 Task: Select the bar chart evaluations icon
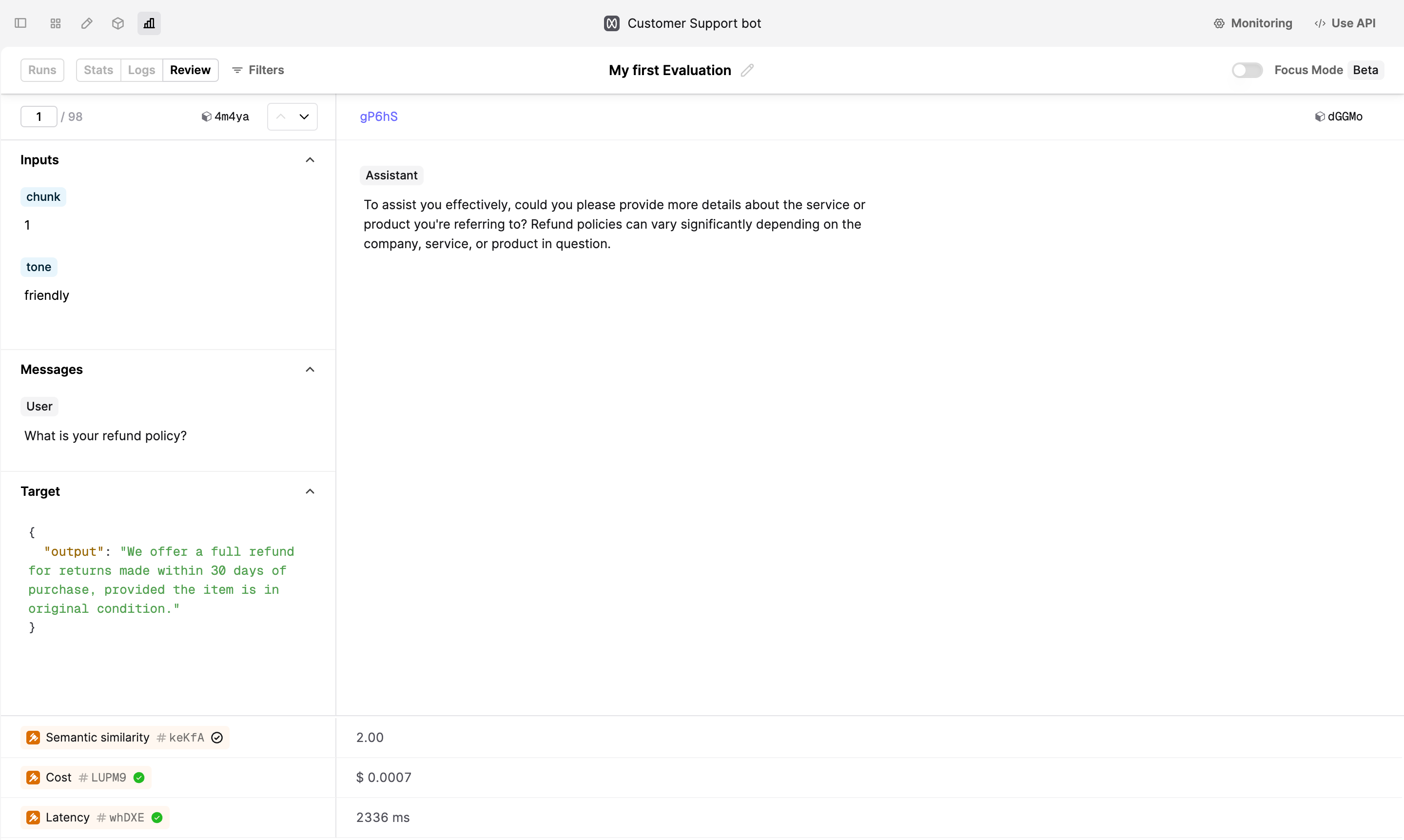tap(149, 23)
